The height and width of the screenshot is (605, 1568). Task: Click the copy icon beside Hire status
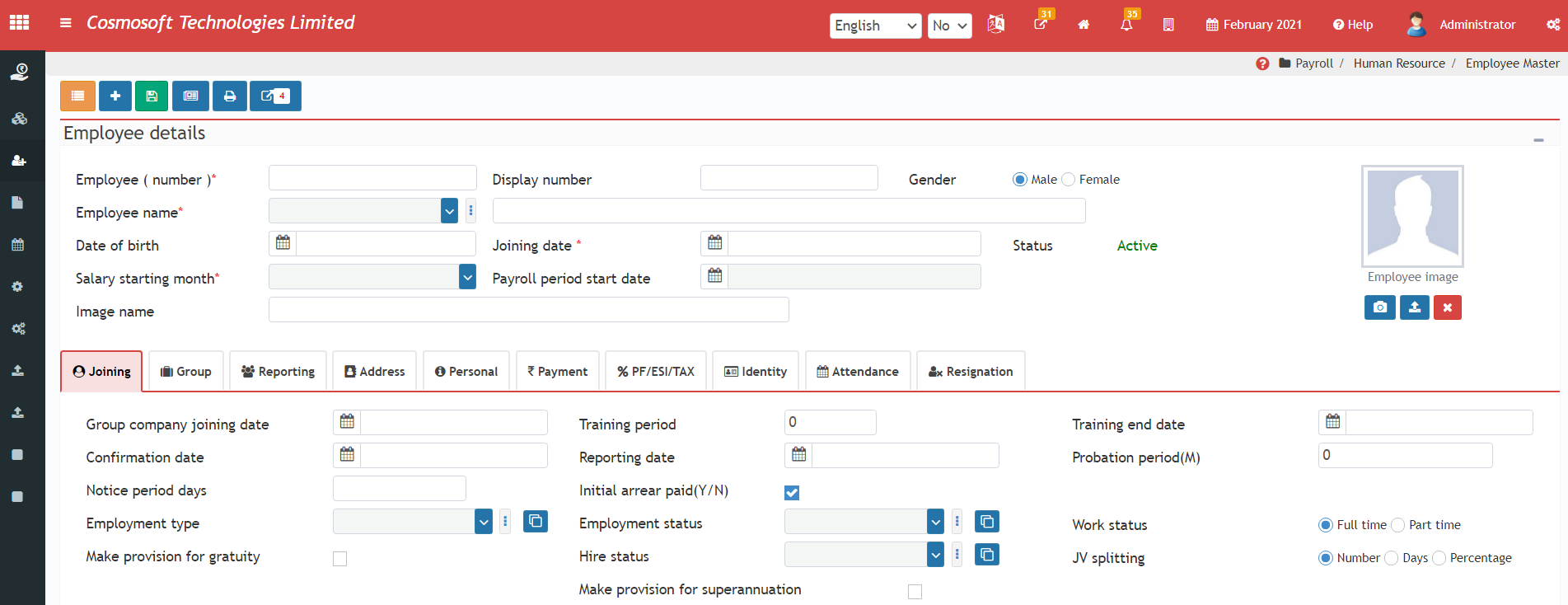point(987,554)
